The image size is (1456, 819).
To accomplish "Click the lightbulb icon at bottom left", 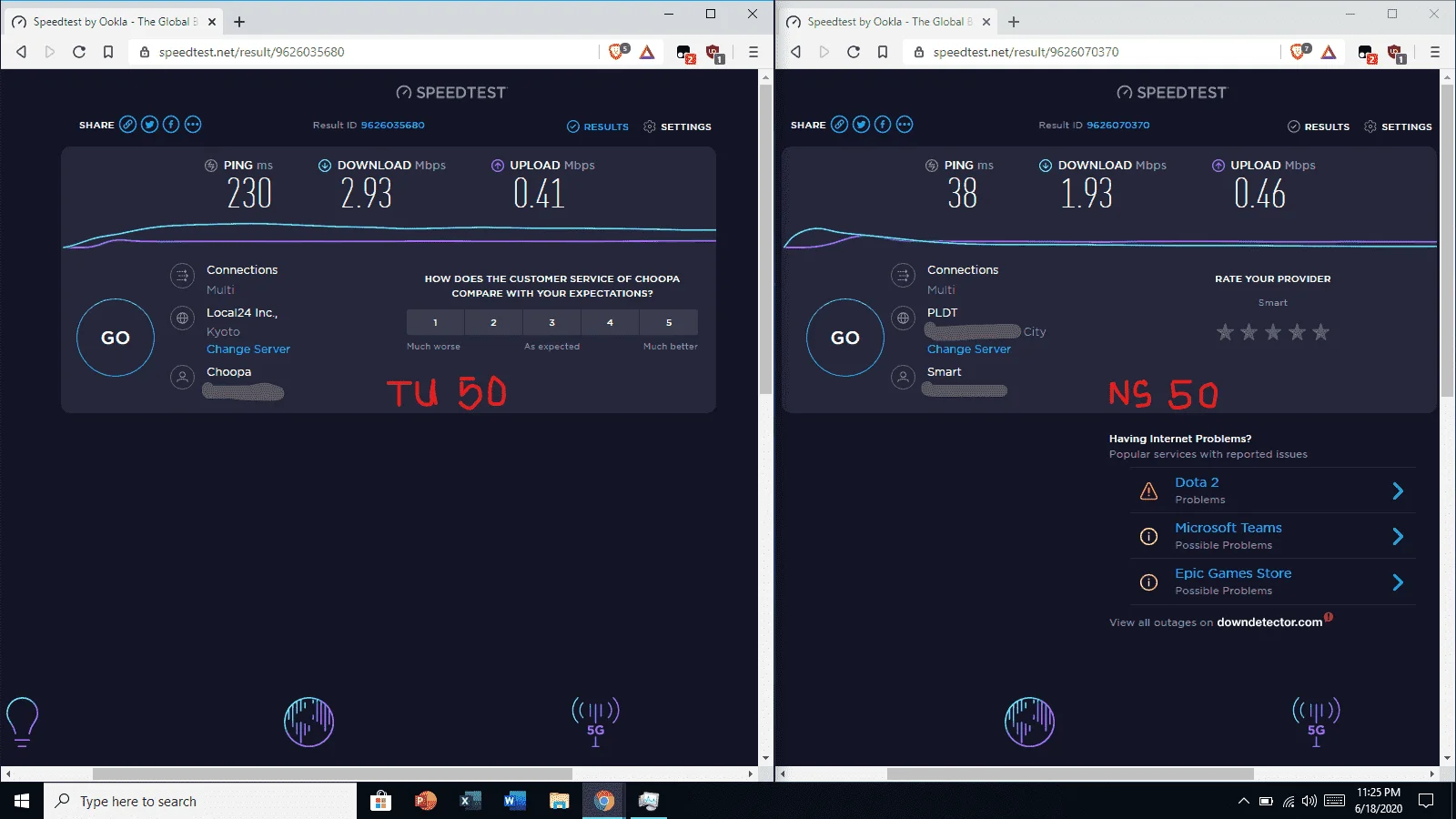I will pyautogui.click(x=23, y=722).
